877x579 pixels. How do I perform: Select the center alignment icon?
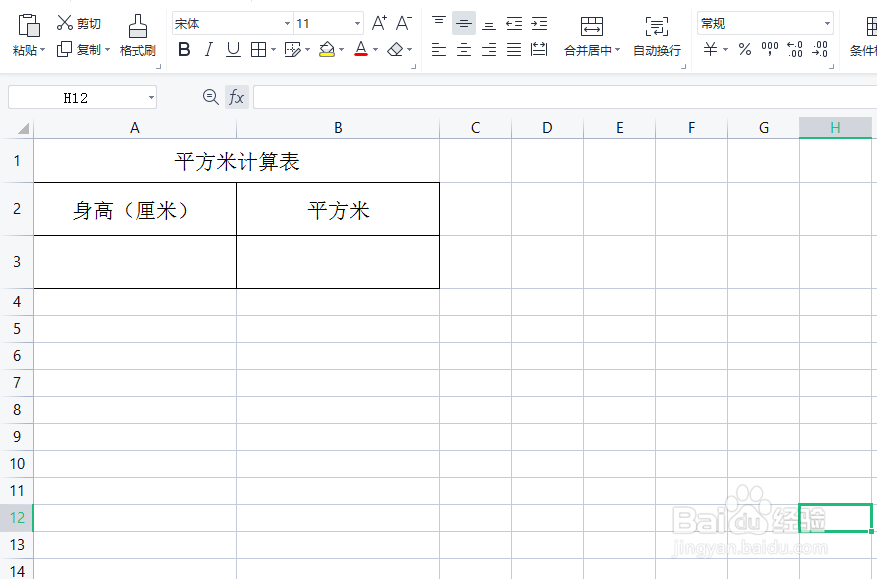464,48
